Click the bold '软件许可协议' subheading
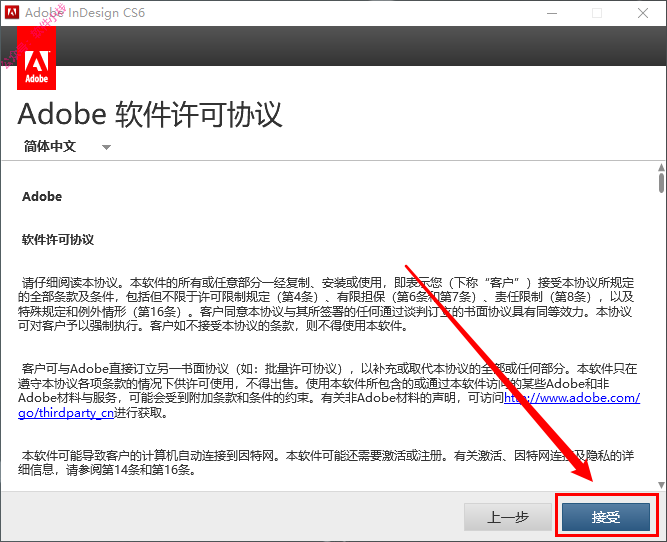Screen dimensions: 667x542 click(x=58, y=240)
